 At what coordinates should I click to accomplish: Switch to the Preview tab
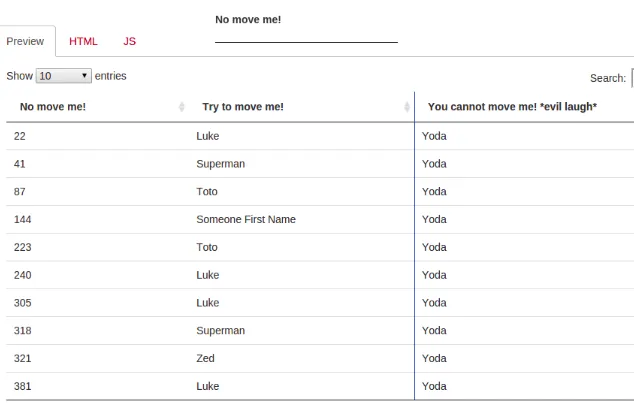coord(25,41)
